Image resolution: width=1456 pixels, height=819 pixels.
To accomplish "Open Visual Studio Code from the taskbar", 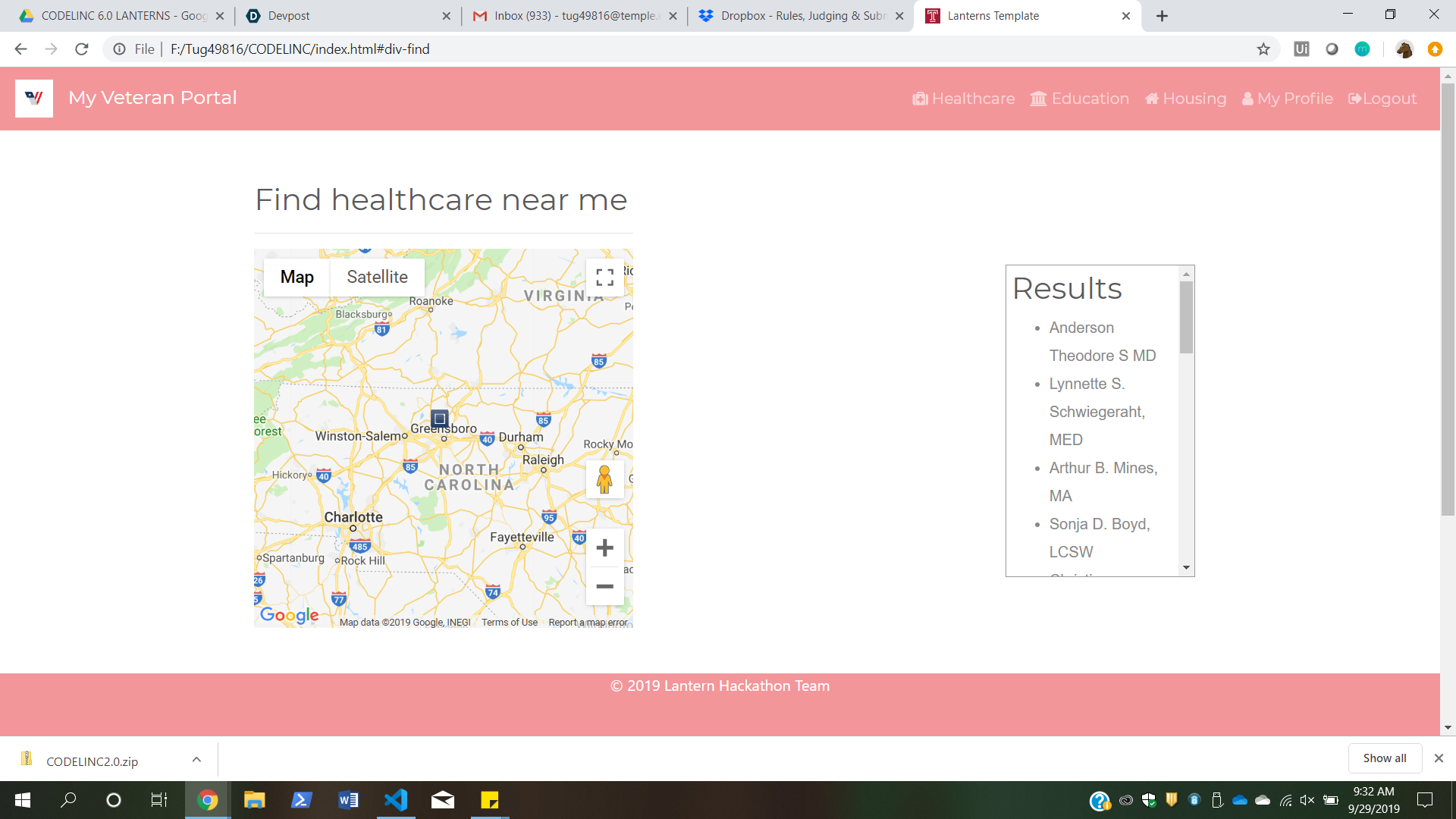I will coord(395,800).
